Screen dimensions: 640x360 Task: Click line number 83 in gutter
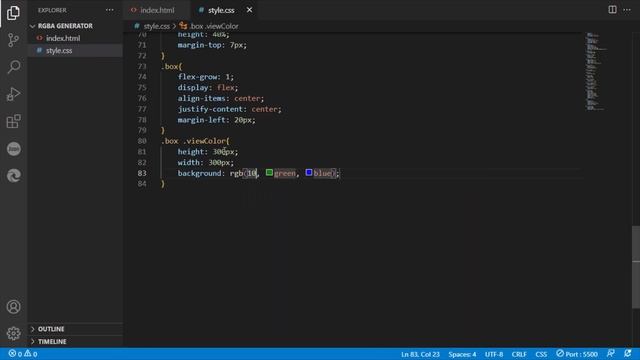click(x=142, y=173)
